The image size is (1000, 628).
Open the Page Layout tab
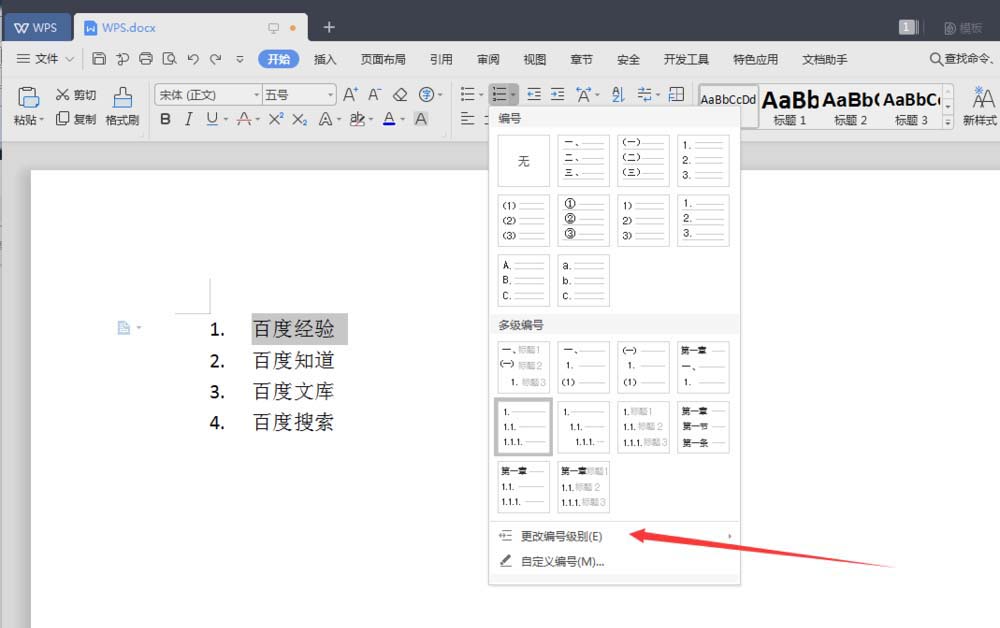point(383,60)
